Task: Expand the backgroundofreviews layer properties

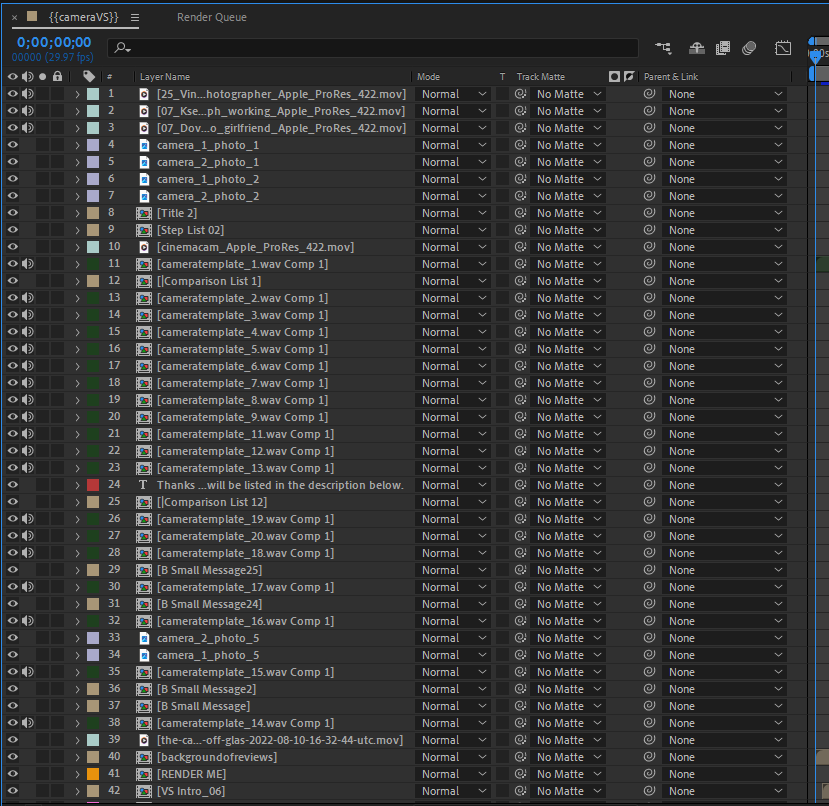Action: (x=77, y=757)
